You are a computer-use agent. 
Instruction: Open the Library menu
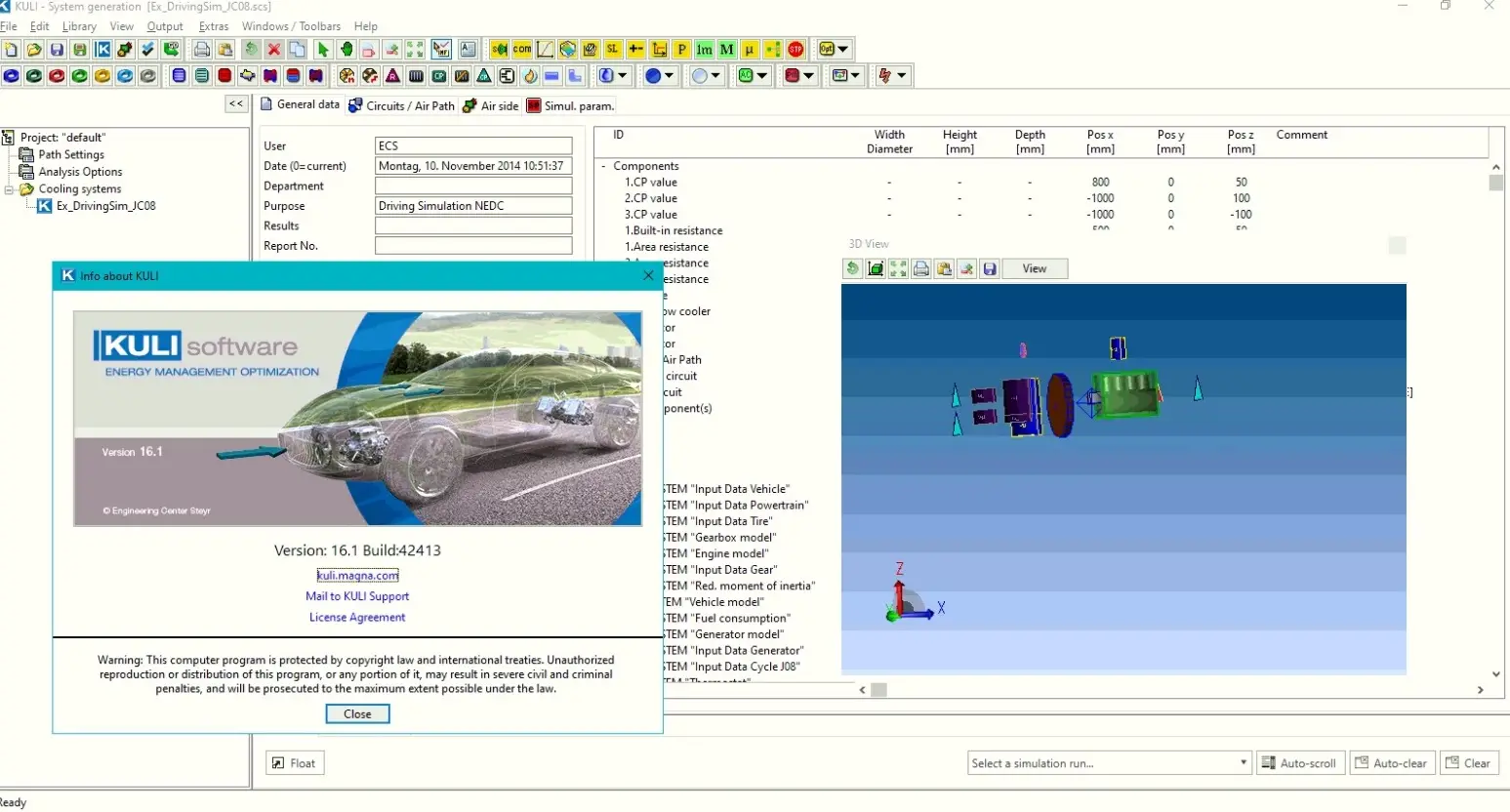click(x=79, y=26)
